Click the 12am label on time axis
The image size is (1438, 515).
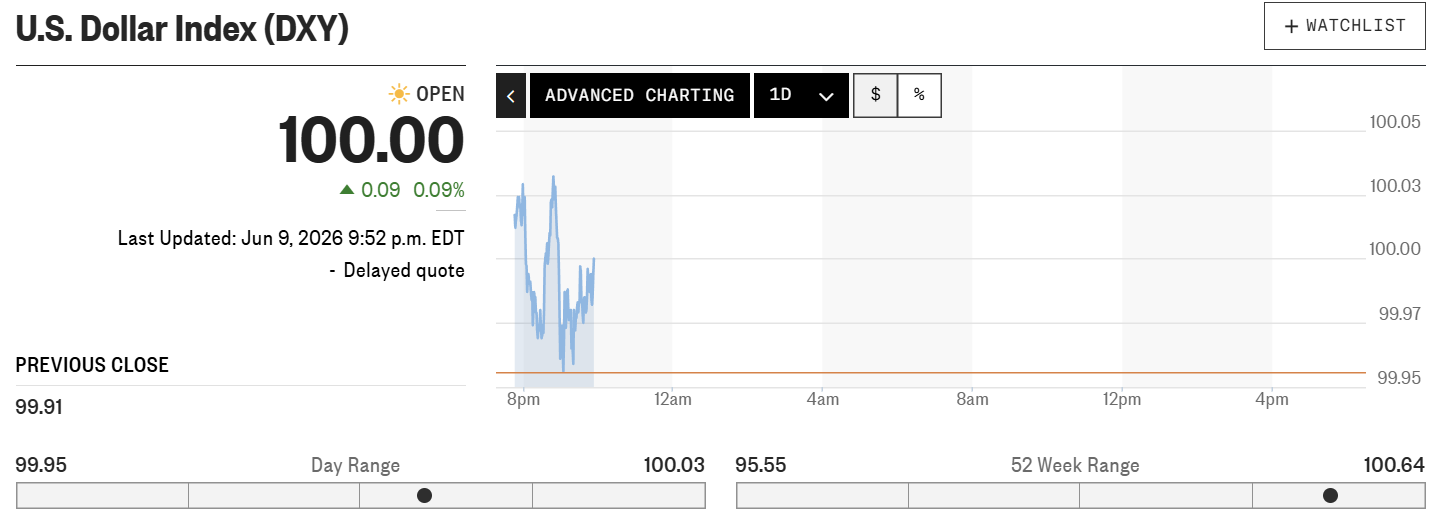pyautogui.click(x=672, y=400)
